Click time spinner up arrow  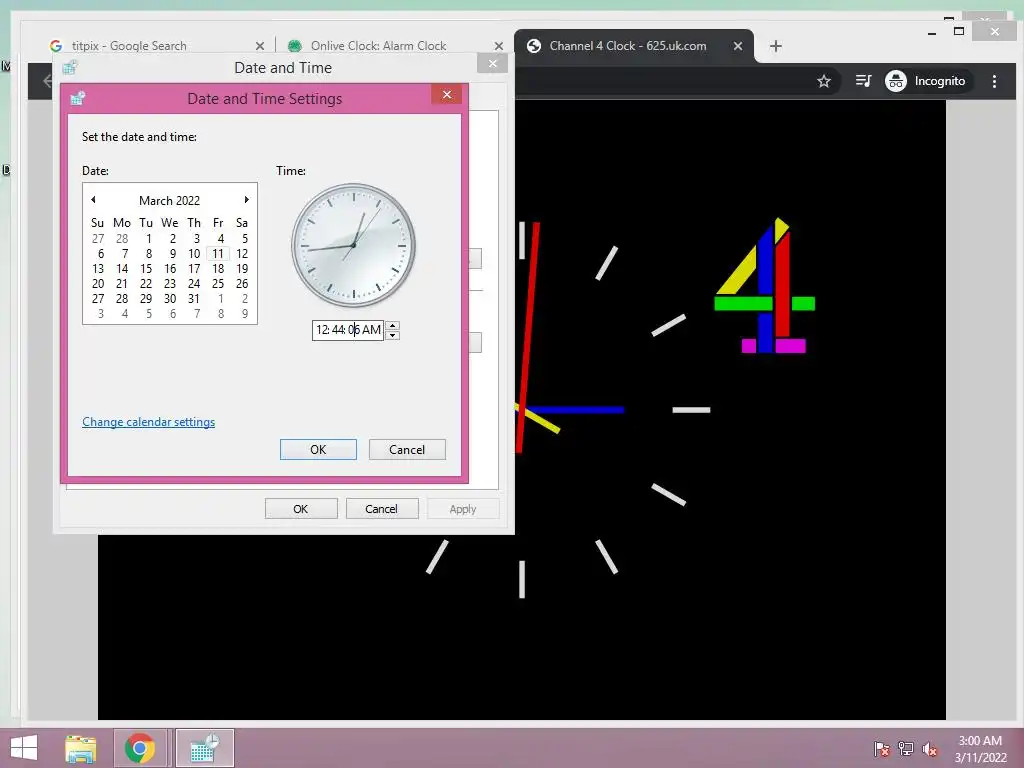click(392, 325)
